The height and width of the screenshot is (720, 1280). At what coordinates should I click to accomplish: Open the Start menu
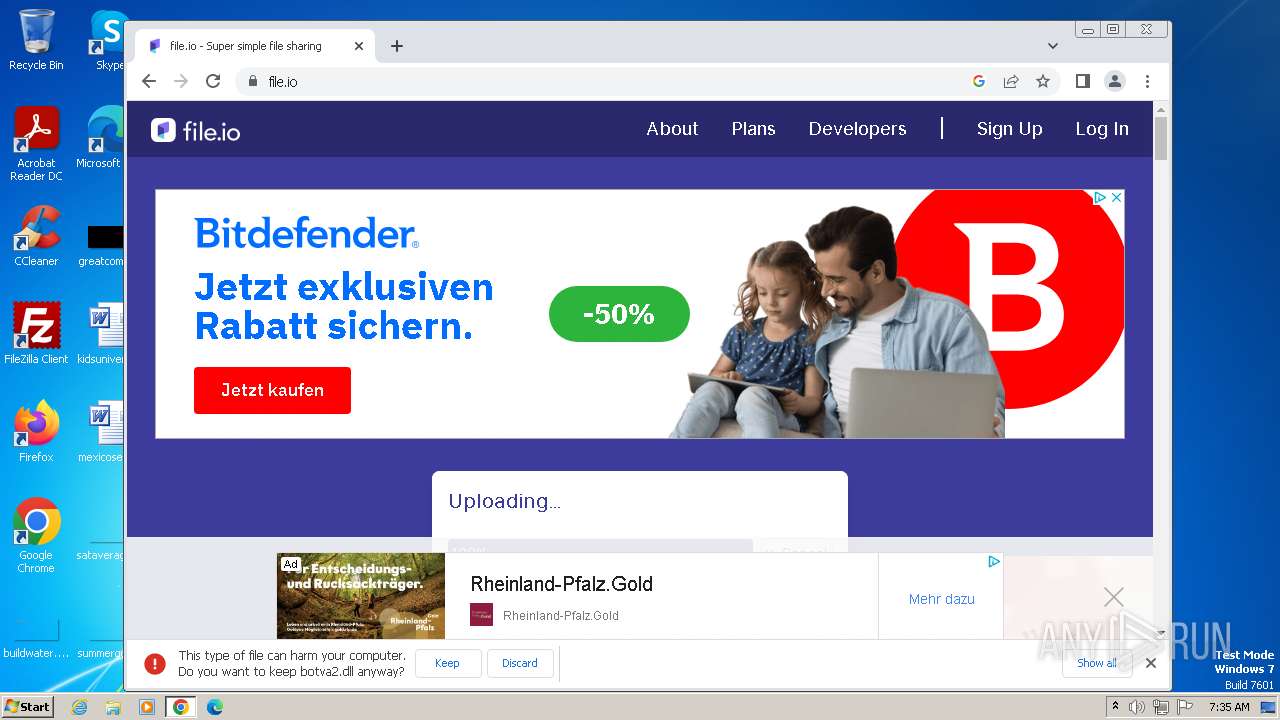coord(28,706)
